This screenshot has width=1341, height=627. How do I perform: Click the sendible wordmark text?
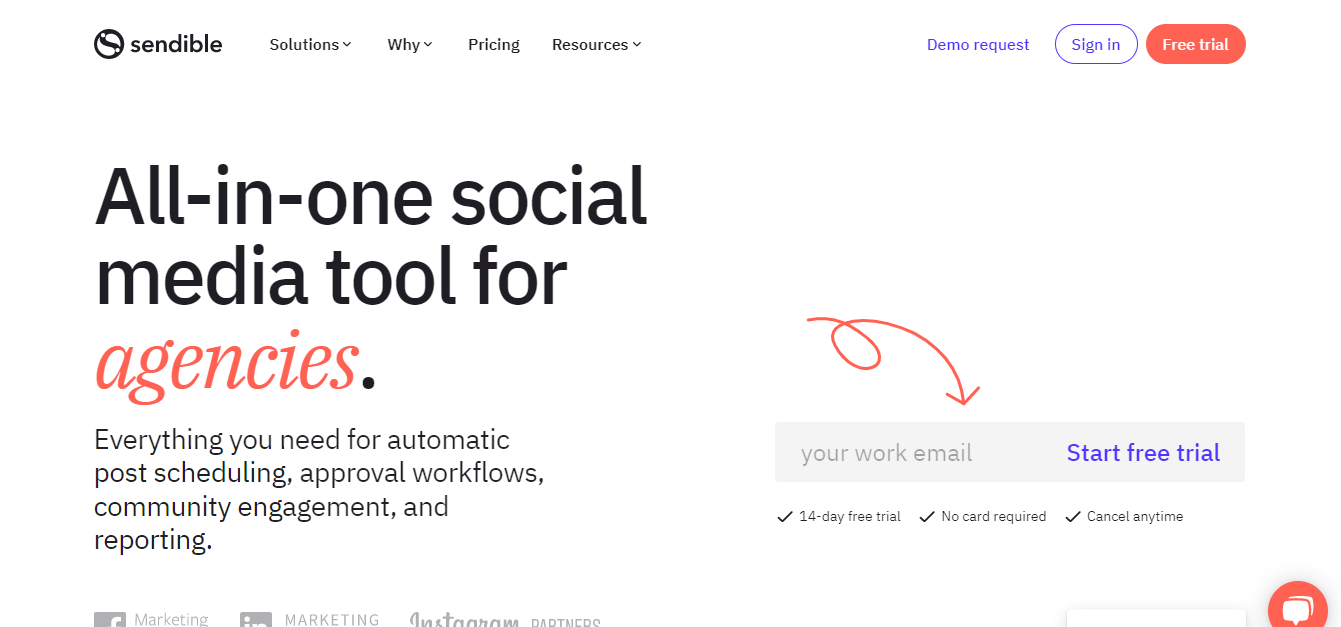click(x=175, y=44)
